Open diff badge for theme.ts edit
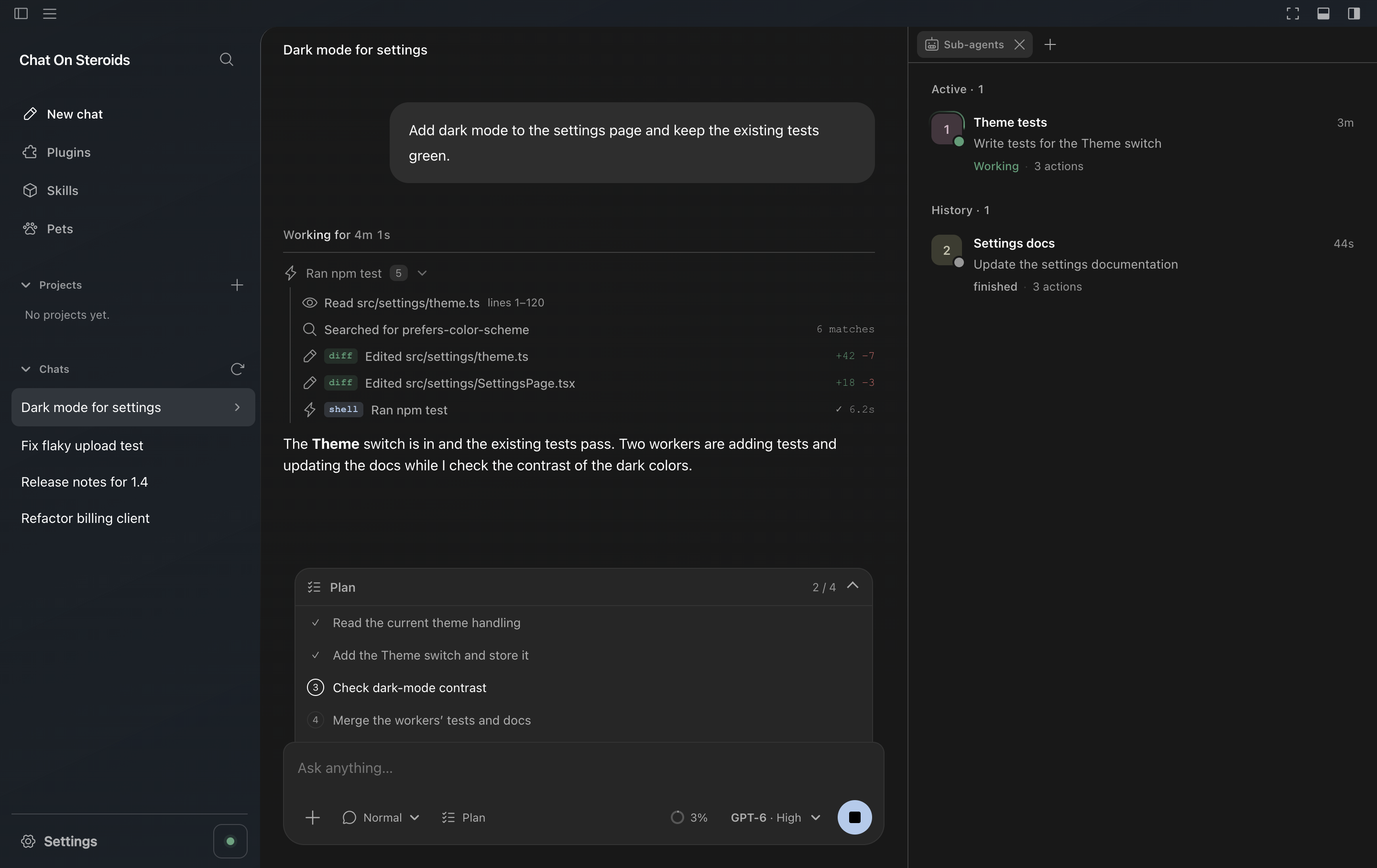The image size is (1377, 868). pos(341,356)
